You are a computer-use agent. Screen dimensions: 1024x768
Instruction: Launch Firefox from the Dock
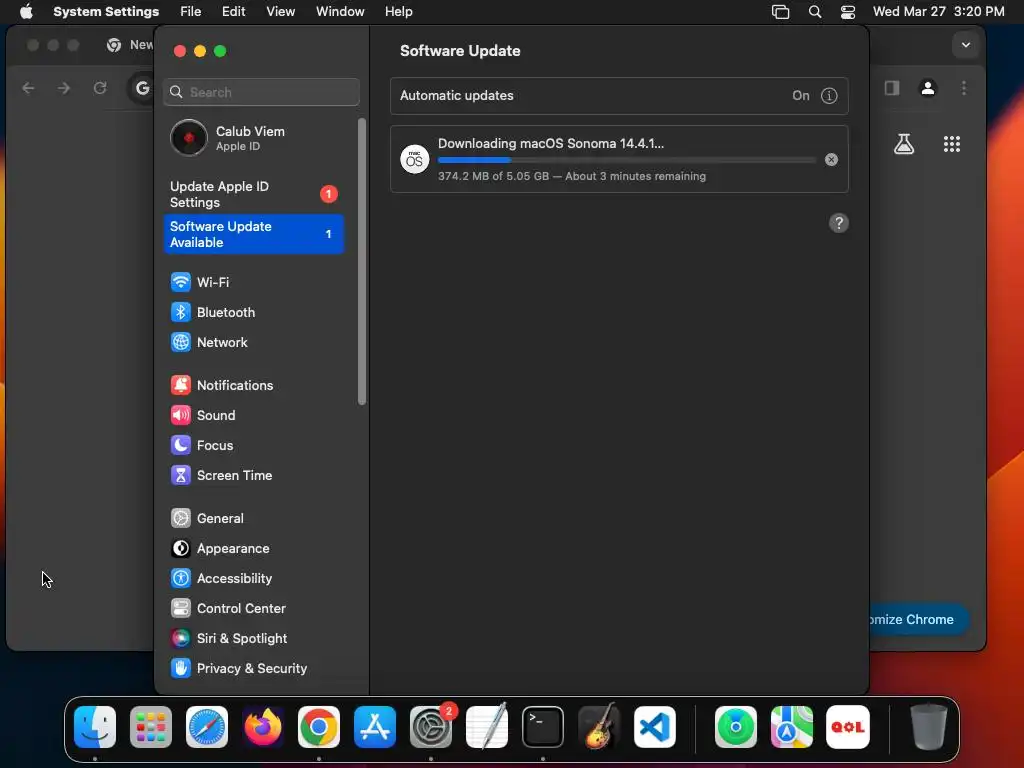(x=263, y=727)
